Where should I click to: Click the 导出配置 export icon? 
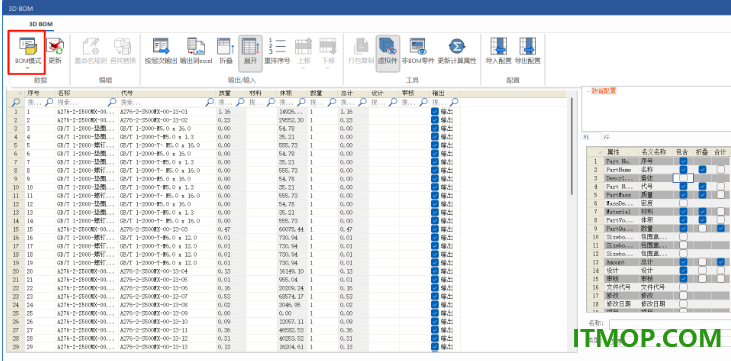tap(527, 47)
